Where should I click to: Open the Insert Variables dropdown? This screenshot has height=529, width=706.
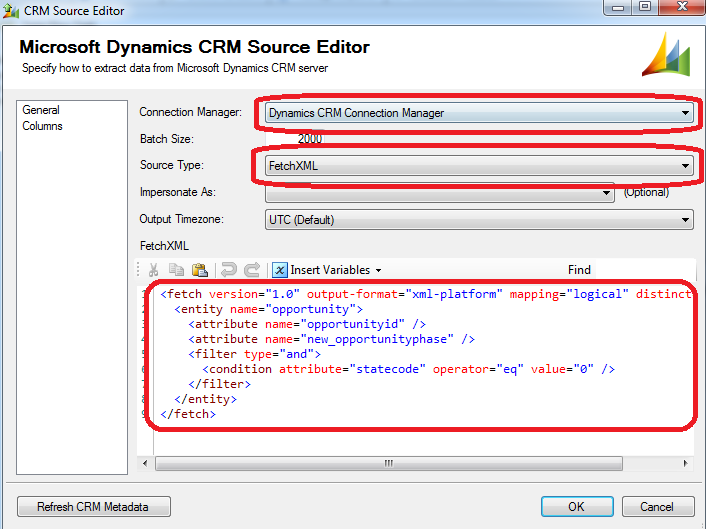(379, 271)
